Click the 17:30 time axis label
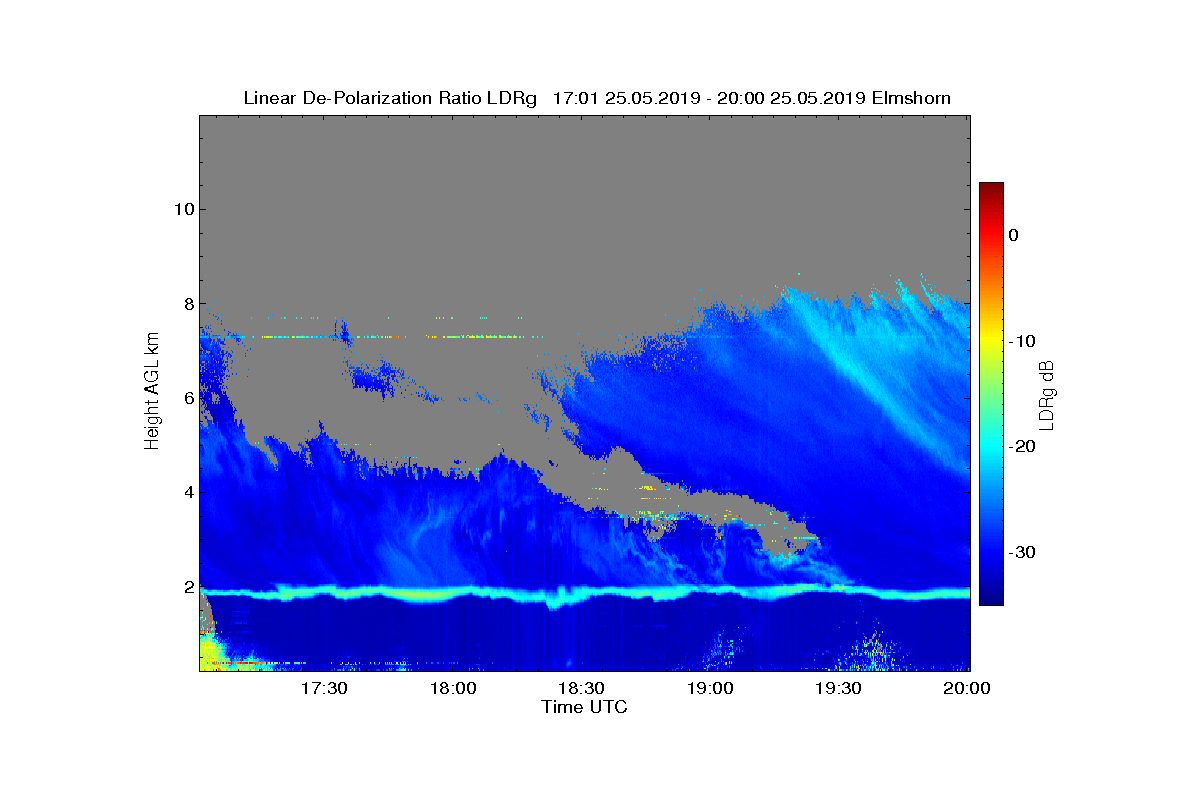This screenshot has width=1200, height=800. pyautogui.click(x=324, y=689)
